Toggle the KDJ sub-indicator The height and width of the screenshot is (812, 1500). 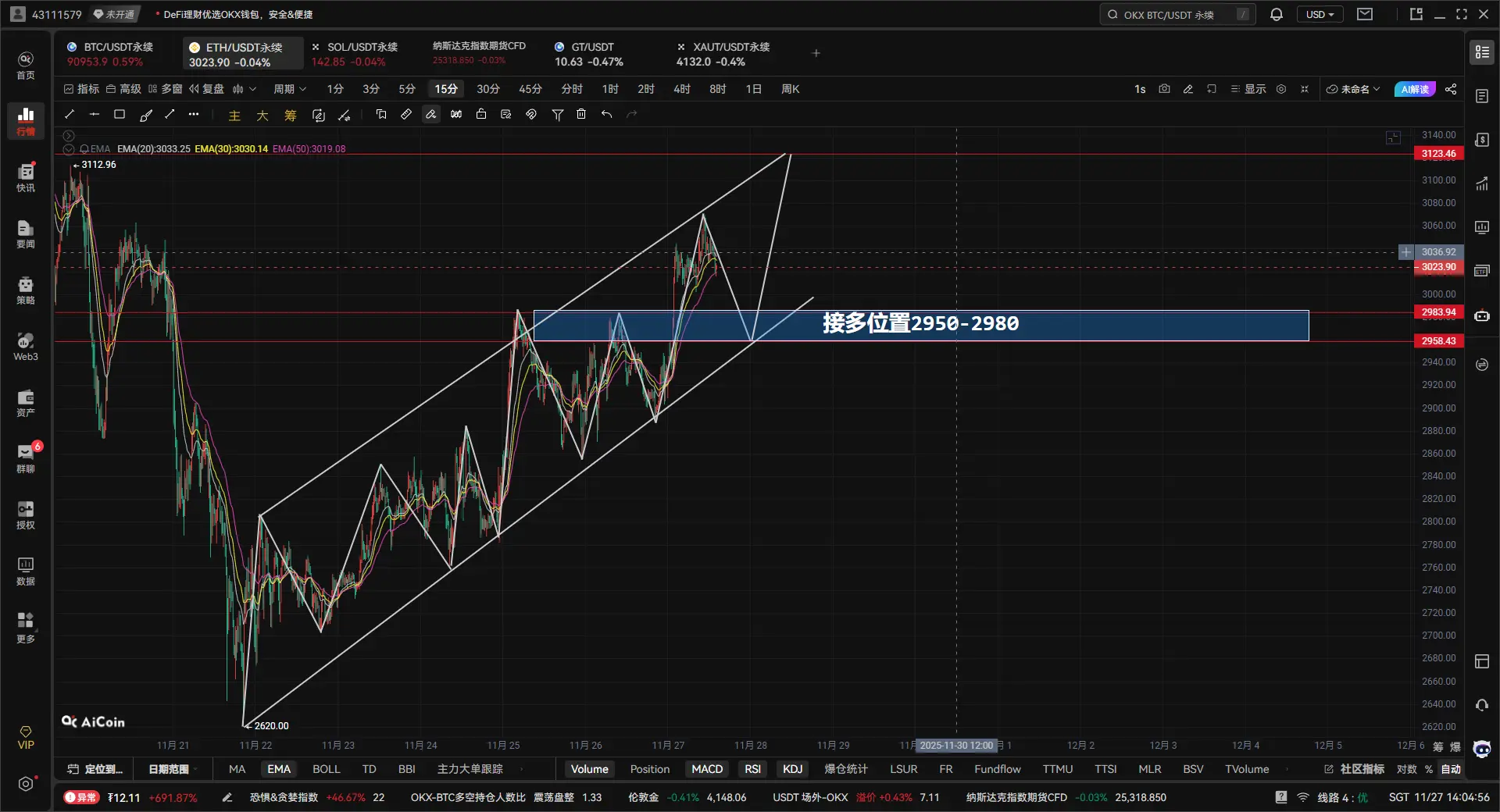792,769
